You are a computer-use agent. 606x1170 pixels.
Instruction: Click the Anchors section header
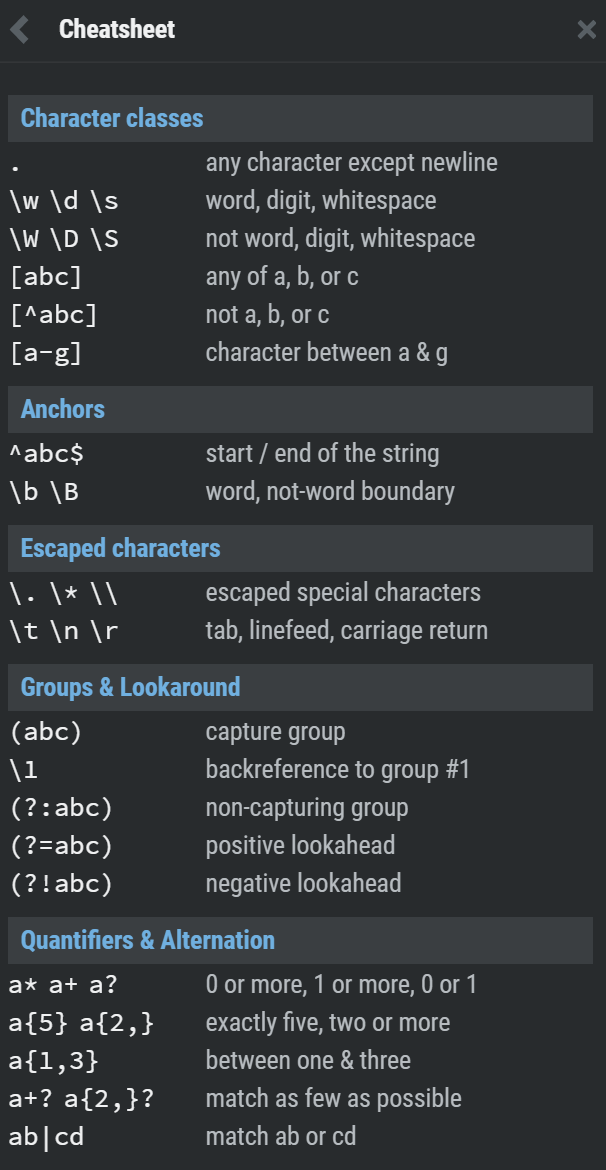(63, 409)
